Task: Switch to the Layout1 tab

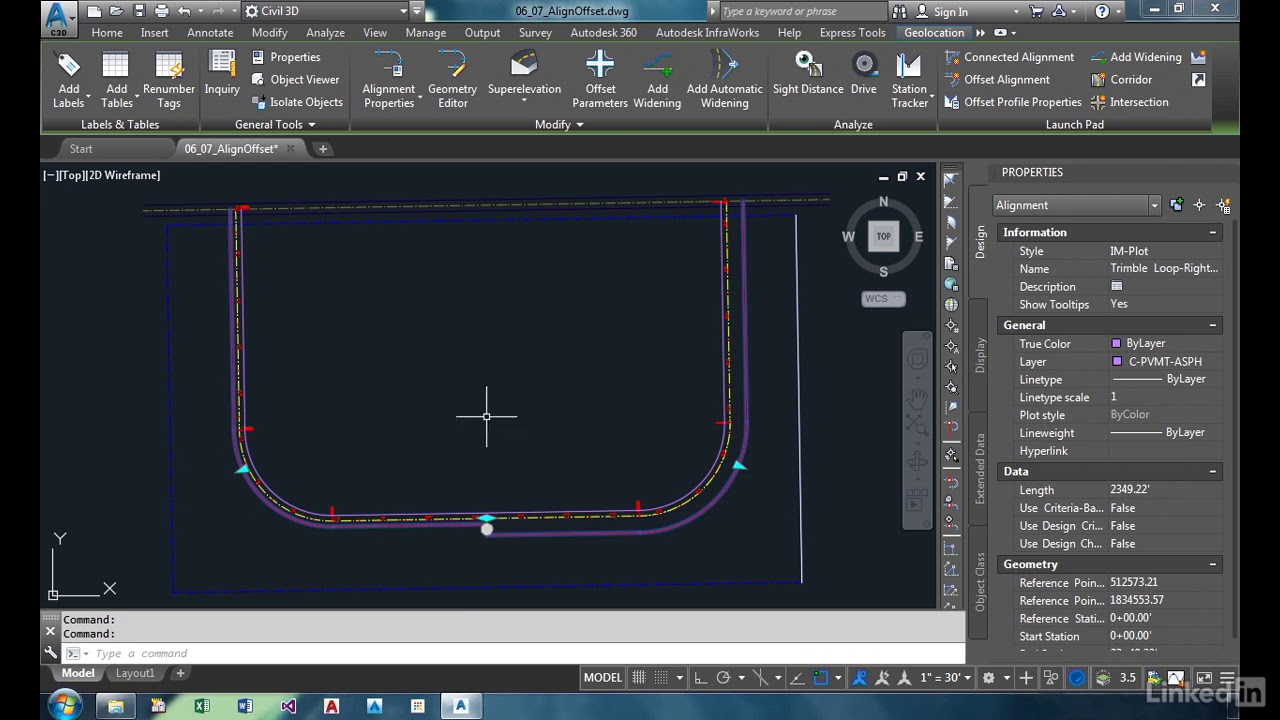Action: (x=135, y=673)
